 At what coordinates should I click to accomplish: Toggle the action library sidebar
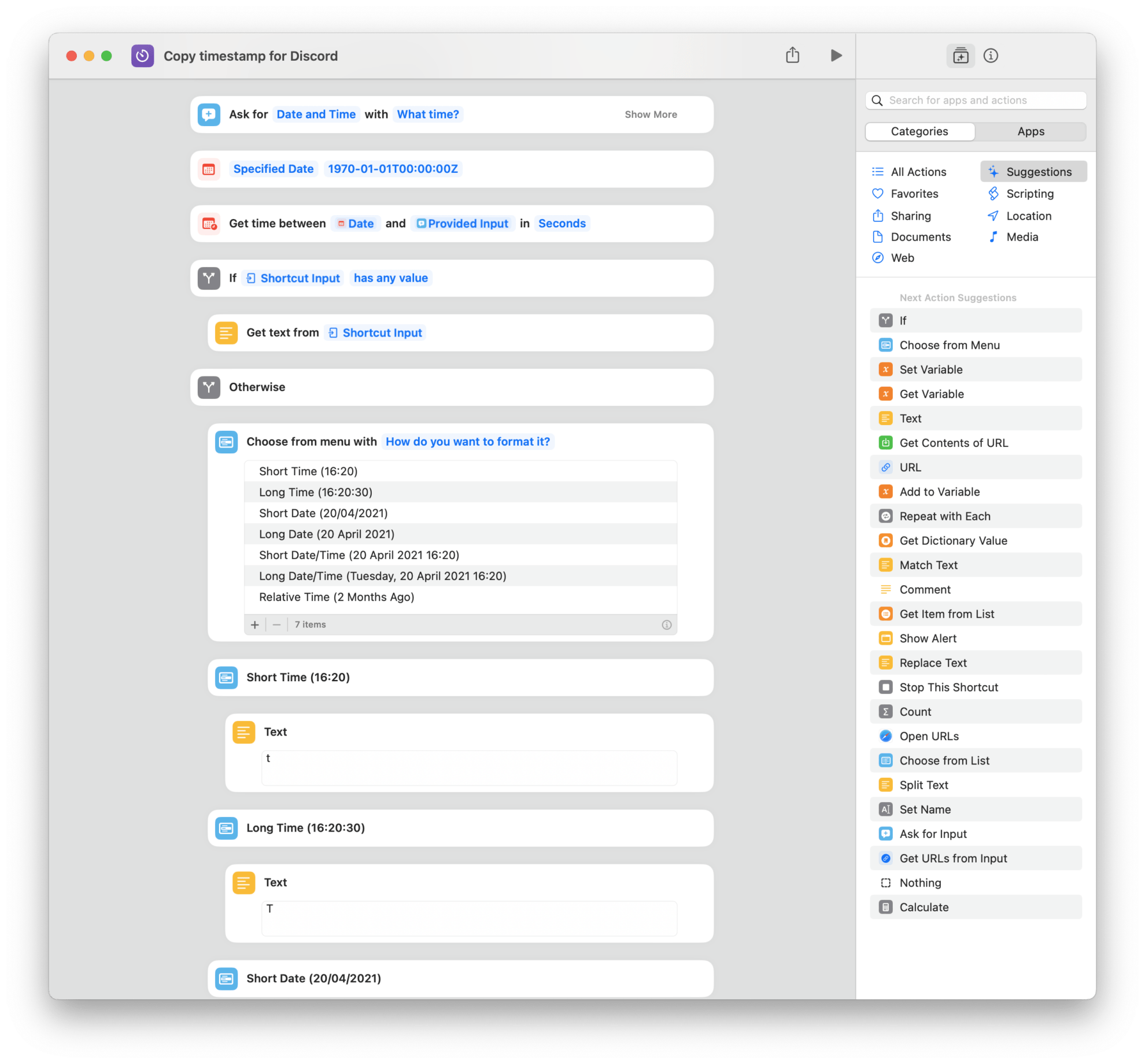pos(960,56)
